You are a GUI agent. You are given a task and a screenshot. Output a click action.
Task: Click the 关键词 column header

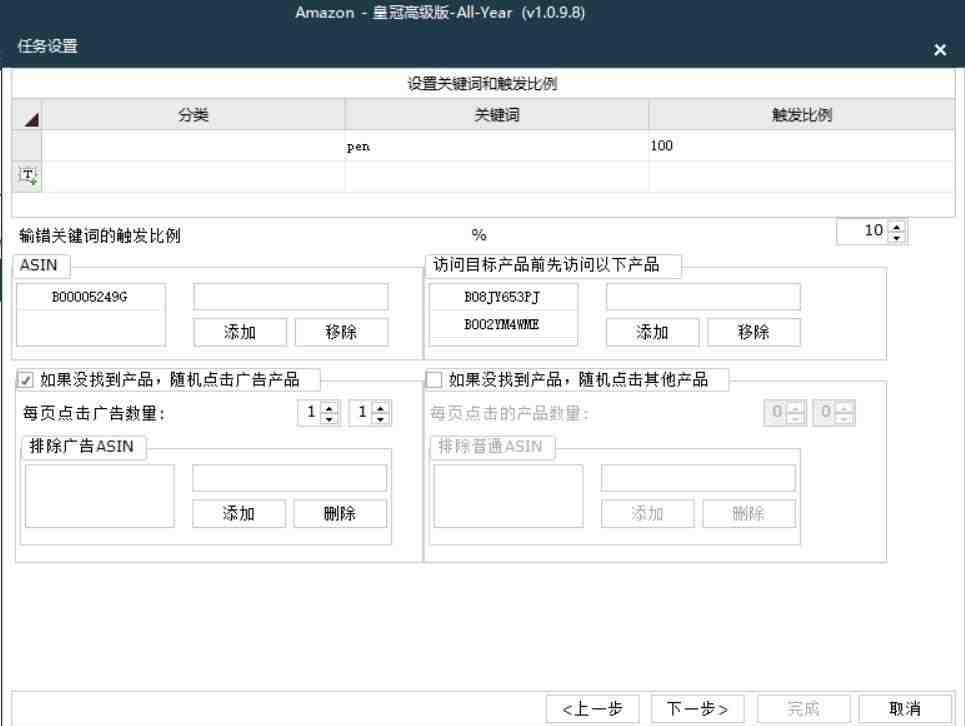(x=497, y=114)
